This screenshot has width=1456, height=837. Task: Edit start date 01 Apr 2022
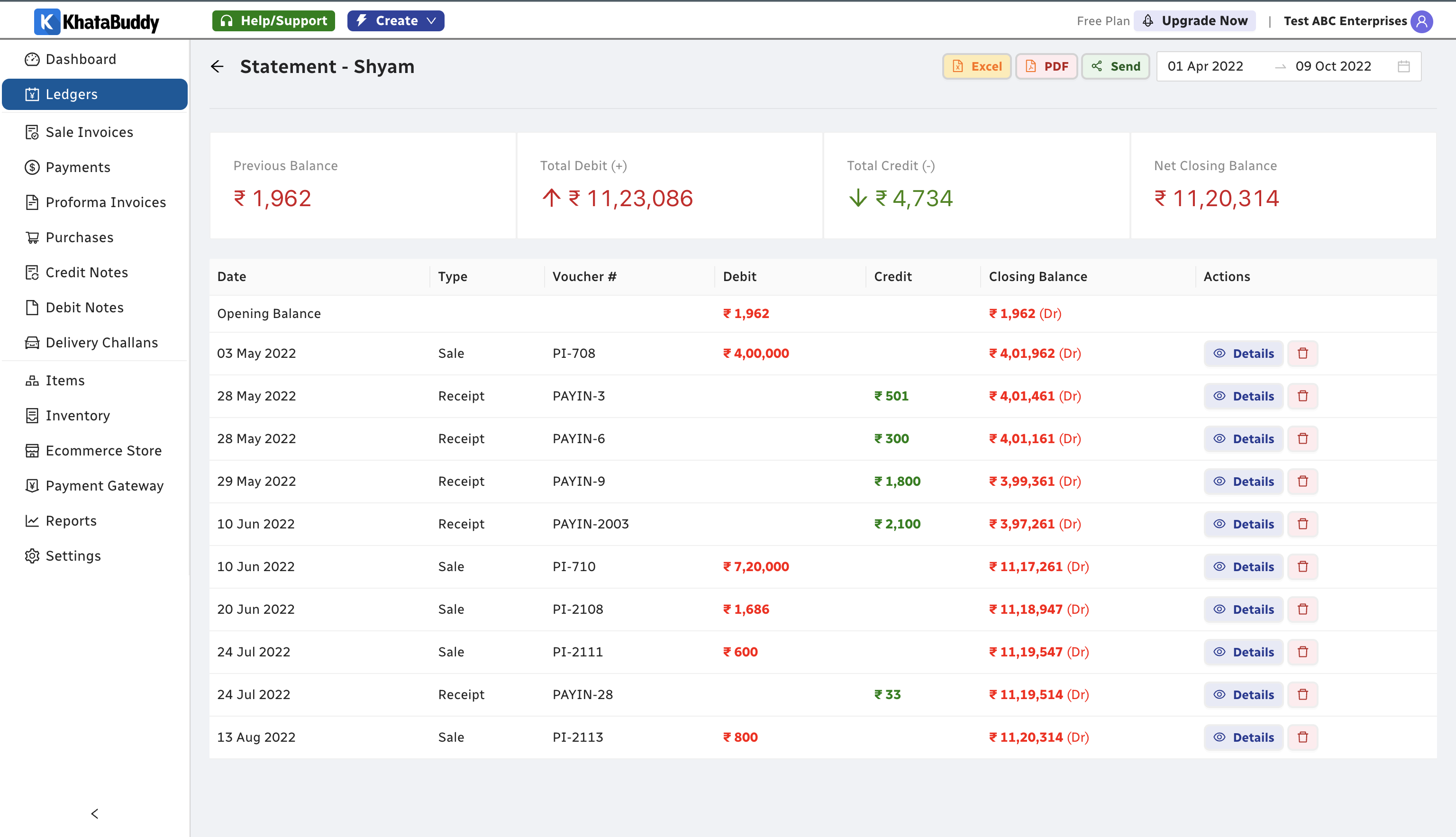[x=1205, y=67]
